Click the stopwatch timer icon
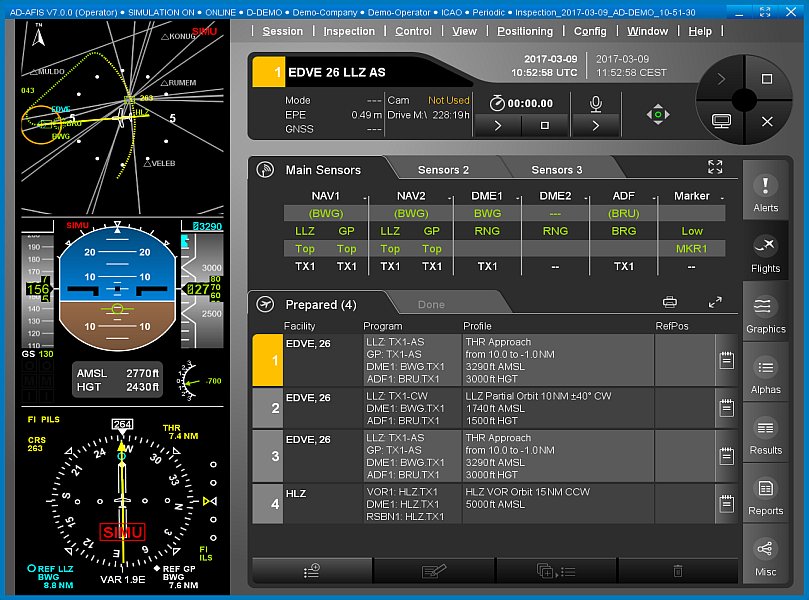This screenshot has width=809, height=600. coord(497,103)
